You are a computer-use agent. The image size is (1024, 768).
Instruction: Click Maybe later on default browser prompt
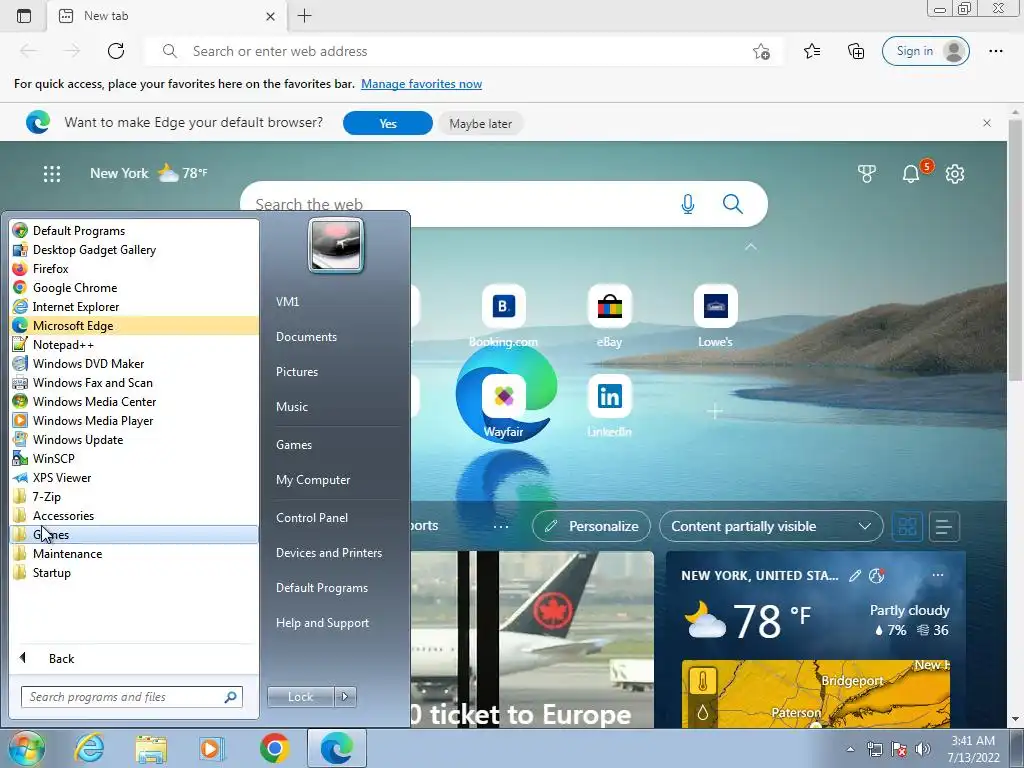pos(480,123)
